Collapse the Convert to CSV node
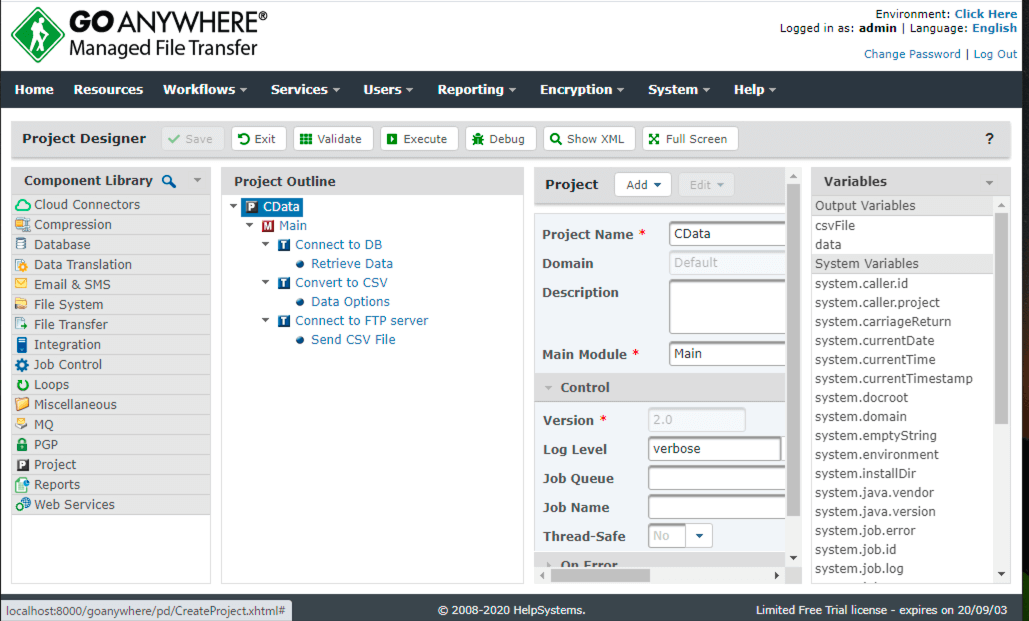Screen dimensions: 1029x621 click(x=266, y=282)
